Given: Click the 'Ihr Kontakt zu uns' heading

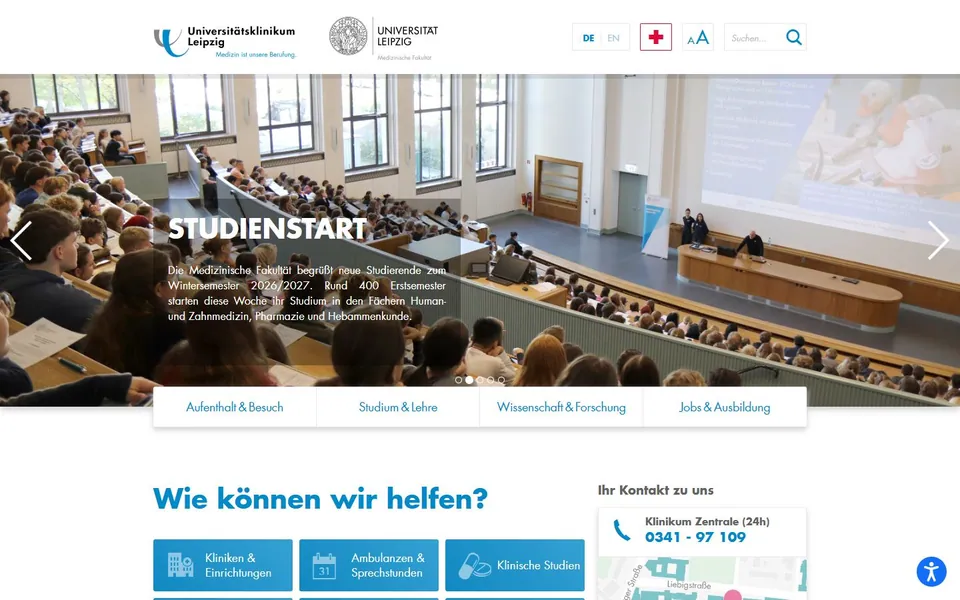Looking at the screenshot, I should 656,490.
